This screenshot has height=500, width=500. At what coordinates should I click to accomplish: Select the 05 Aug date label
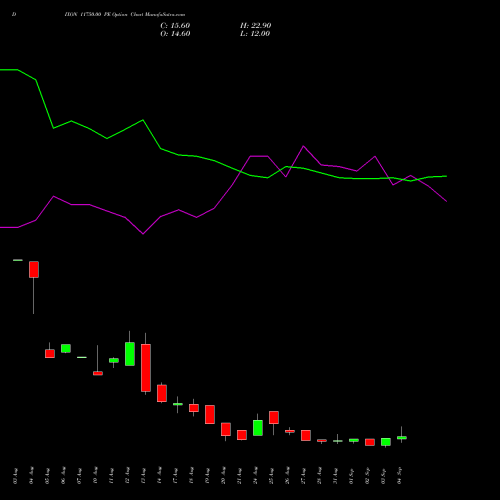click(x=48, y=476)
